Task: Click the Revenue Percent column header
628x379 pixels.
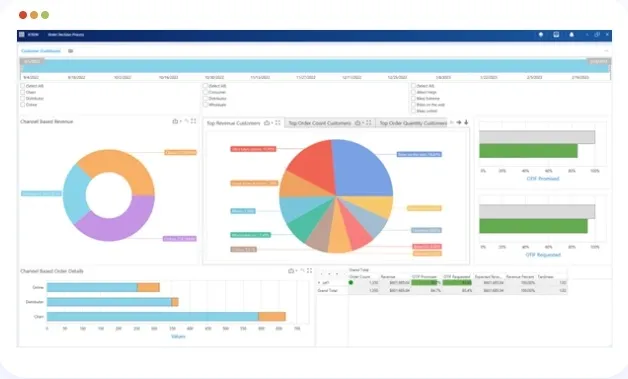Action: click(x=520, y=276)
